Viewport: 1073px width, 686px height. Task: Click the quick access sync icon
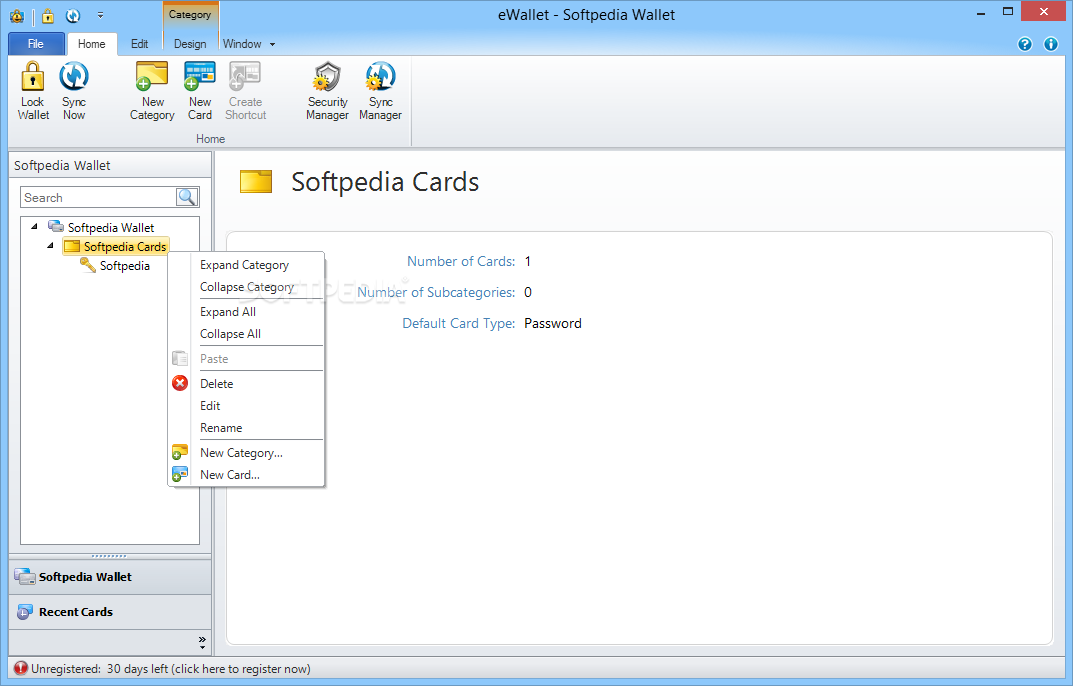(73, 15)
